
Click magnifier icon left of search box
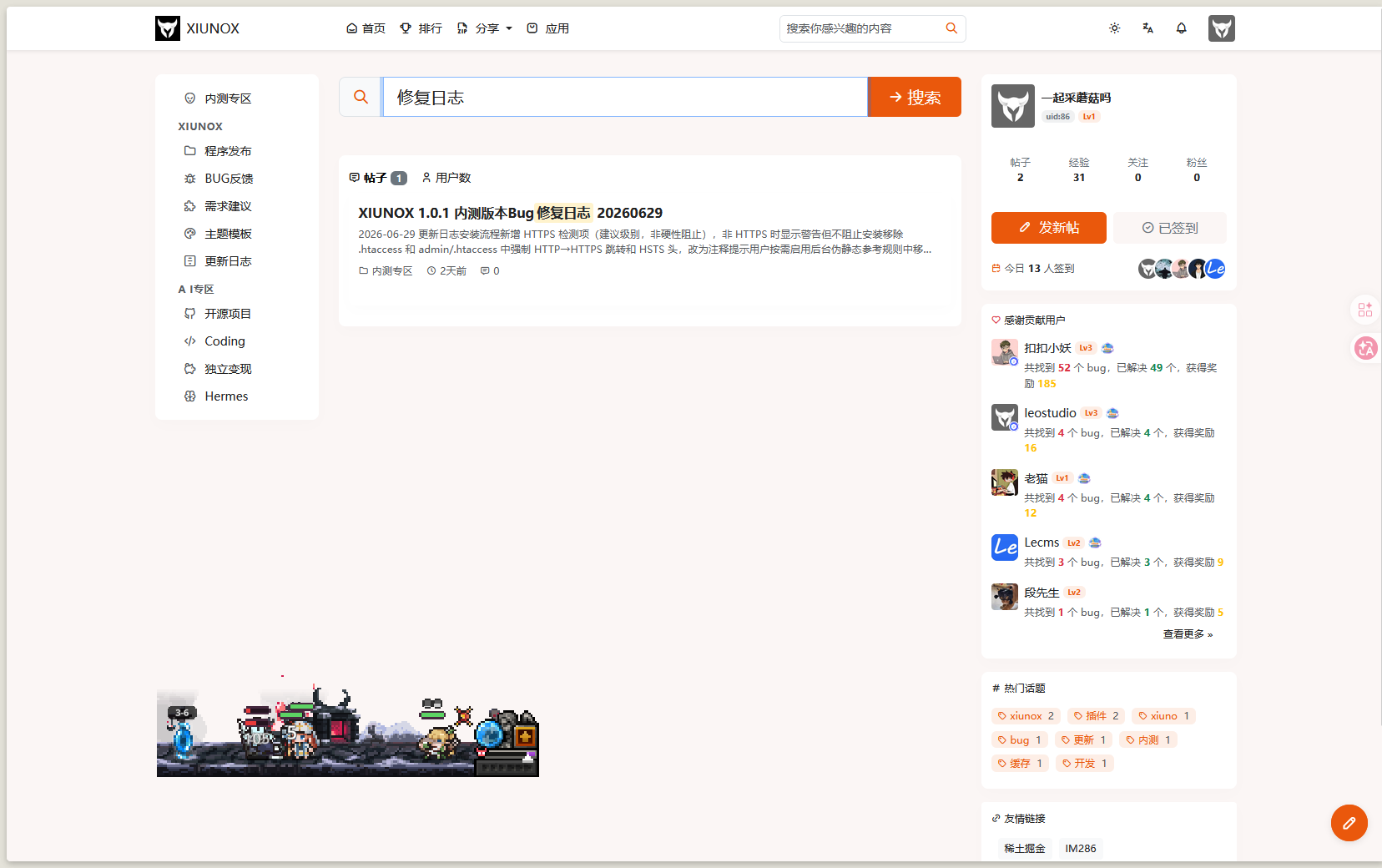361,97
